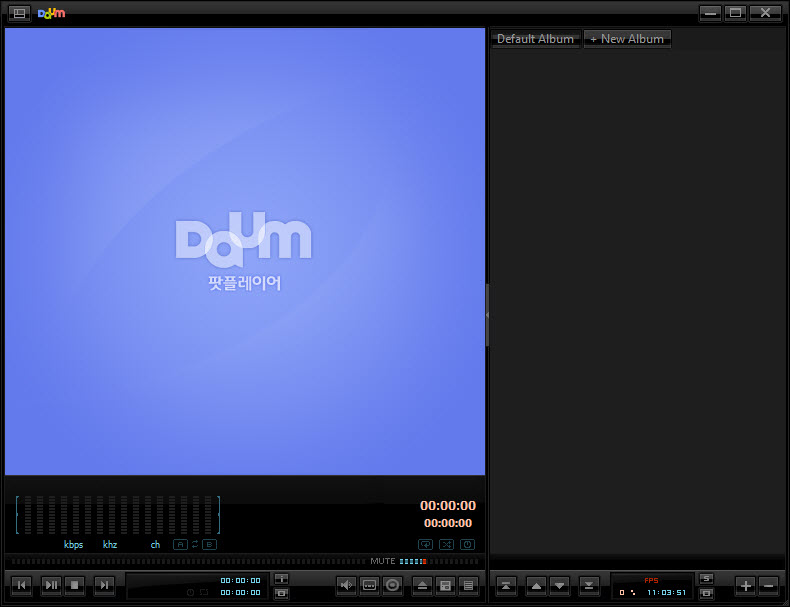The image size is (790, 607).
Task: Click the MUTE label
Action: pyautogui.click(x=383, y=561)
